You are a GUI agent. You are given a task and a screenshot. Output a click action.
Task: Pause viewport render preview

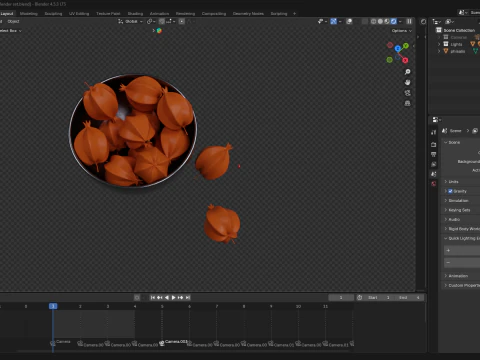tap(409, 21)
